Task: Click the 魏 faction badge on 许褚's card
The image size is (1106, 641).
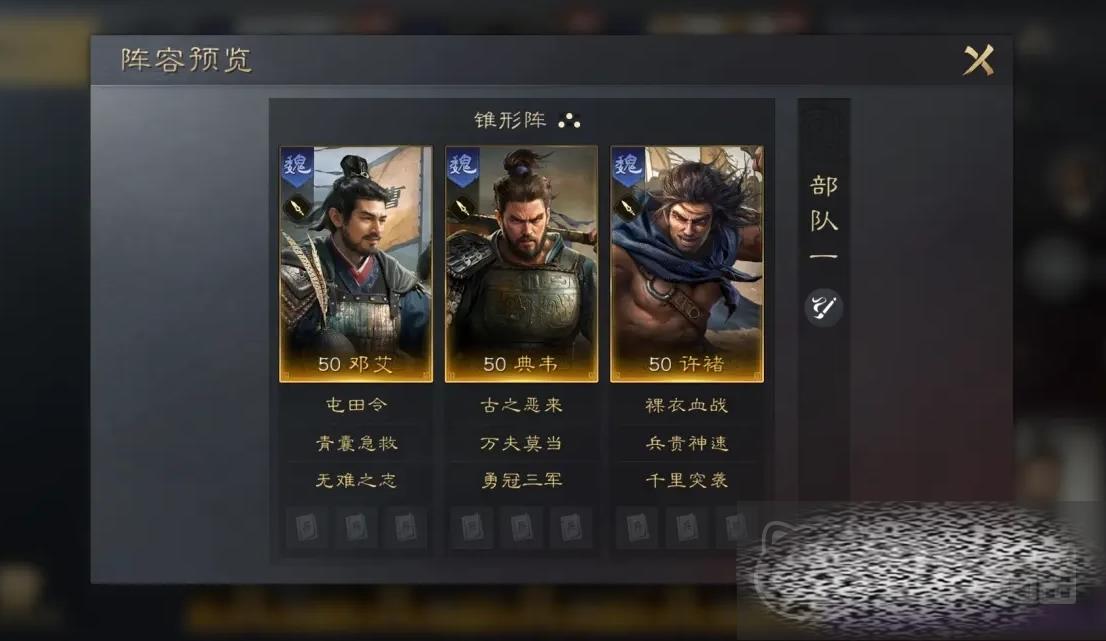Action: pyautogui.click(x=628, y=166)
